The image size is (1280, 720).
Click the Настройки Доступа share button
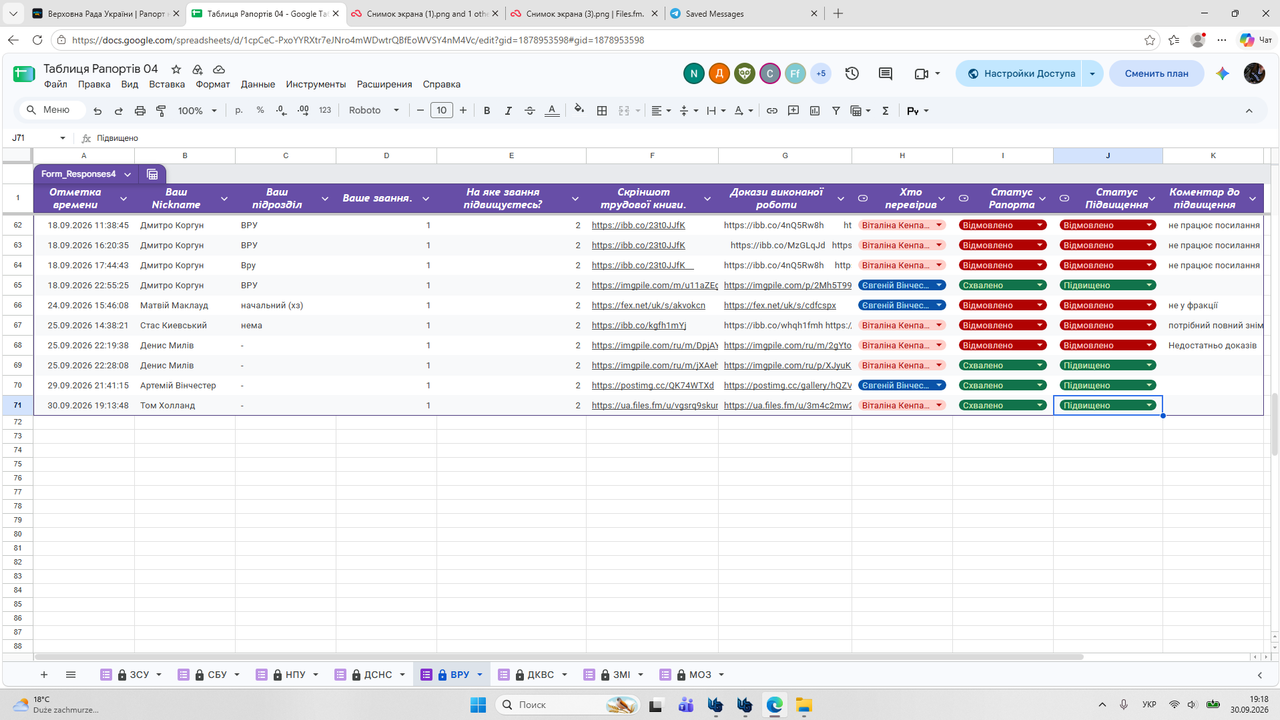(1020, 74)
